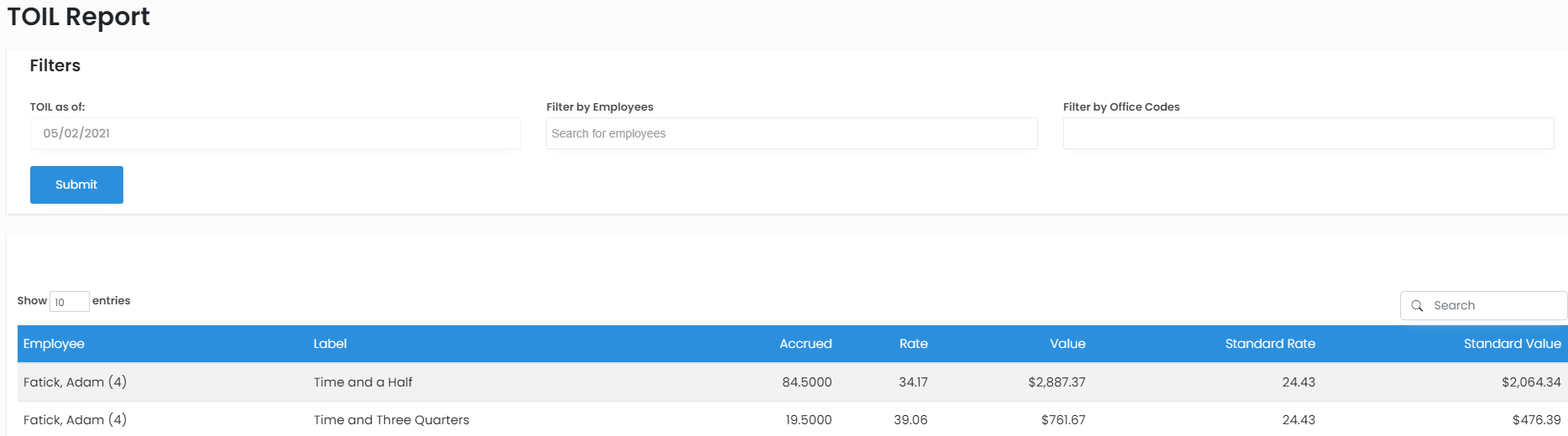The image size is (1568, 436).
Task: Click the $2,887.37 value cell
Action: 1056,382
